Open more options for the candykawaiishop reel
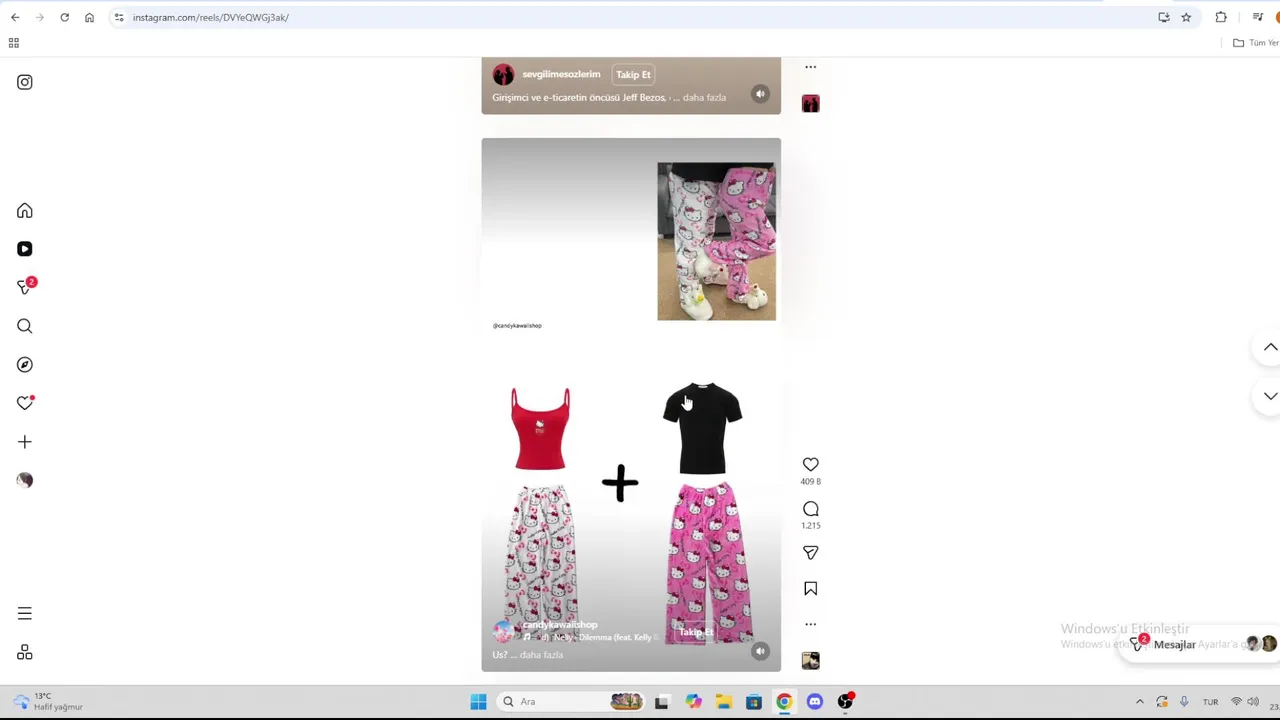 pos(811,624)
